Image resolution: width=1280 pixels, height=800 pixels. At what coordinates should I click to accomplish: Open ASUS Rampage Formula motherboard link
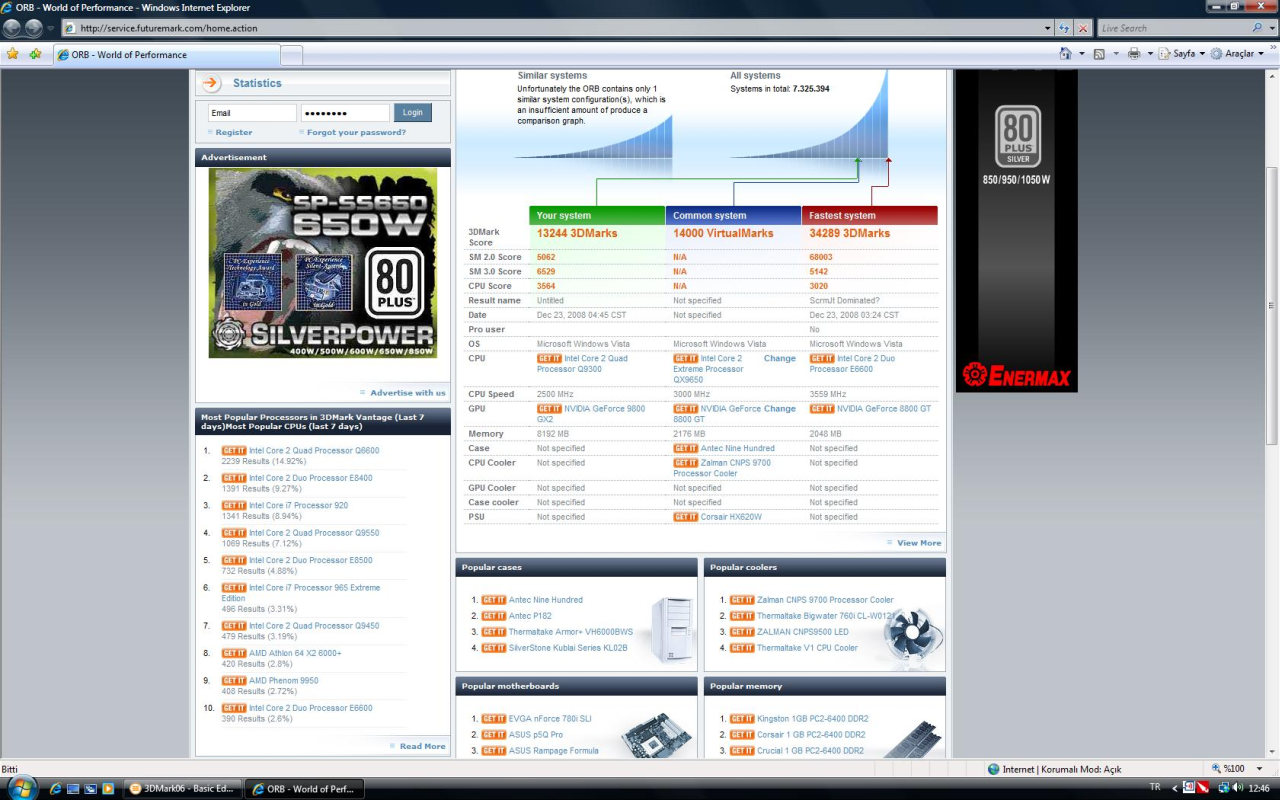coord(554,750)
